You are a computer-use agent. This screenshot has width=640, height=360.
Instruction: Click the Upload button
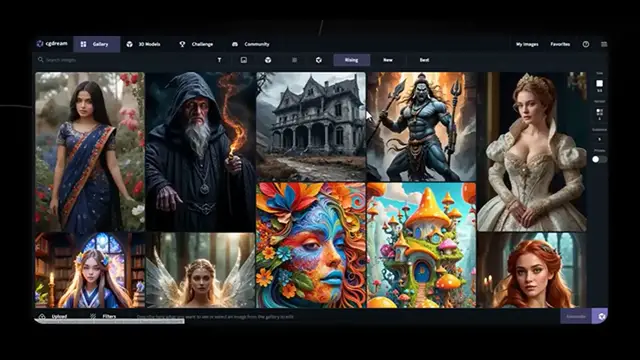click(x=53, y=316)
